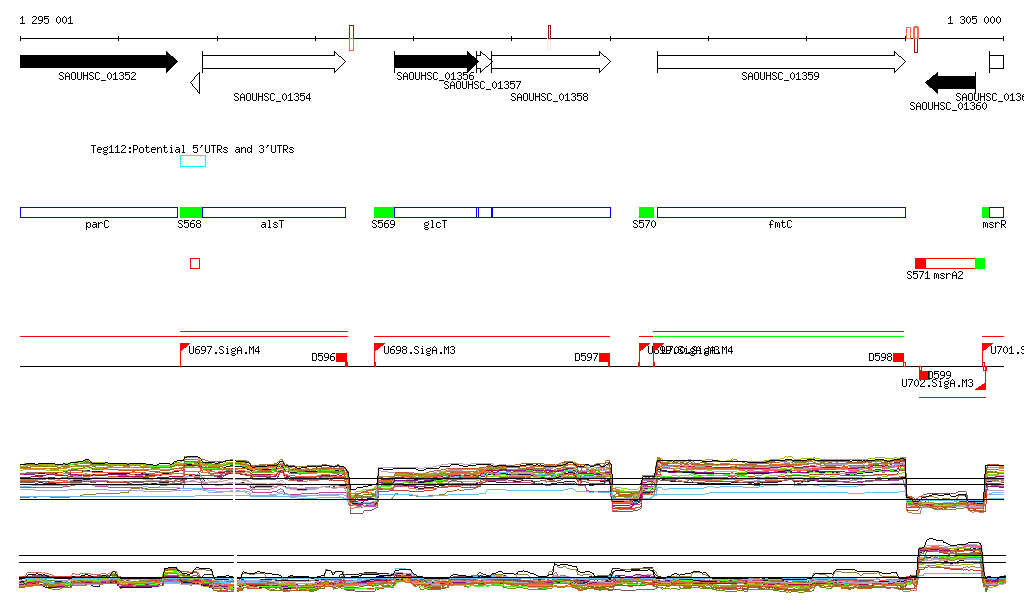Select the SAOUHSC_01354 white gene arrow
This screenshot has height=611, width=1024.
point(274,62)
